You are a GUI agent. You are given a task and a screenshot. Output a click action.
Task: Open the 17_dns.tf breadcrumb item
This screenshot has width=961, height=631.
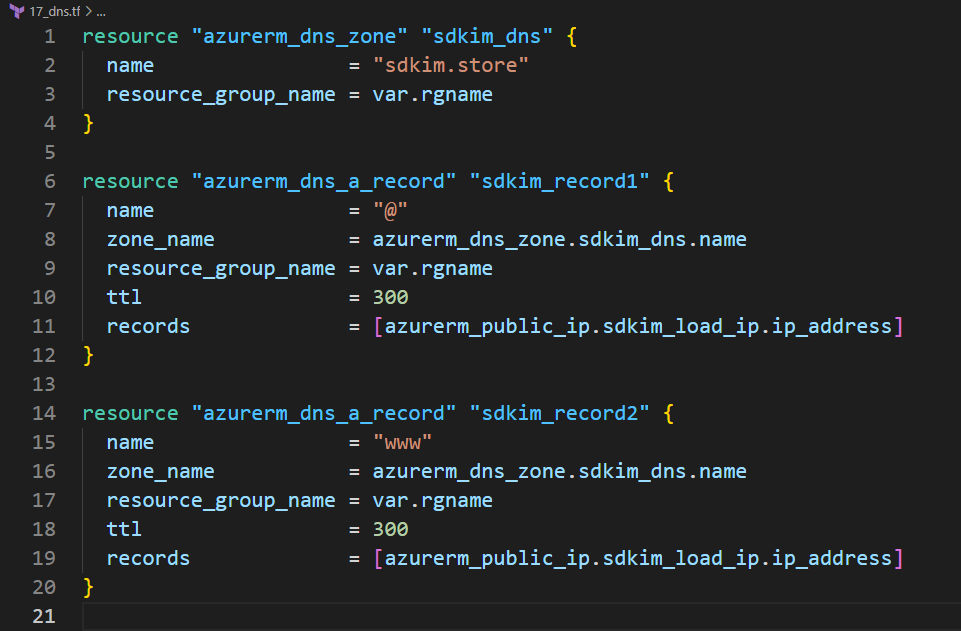tap(55, 11)
